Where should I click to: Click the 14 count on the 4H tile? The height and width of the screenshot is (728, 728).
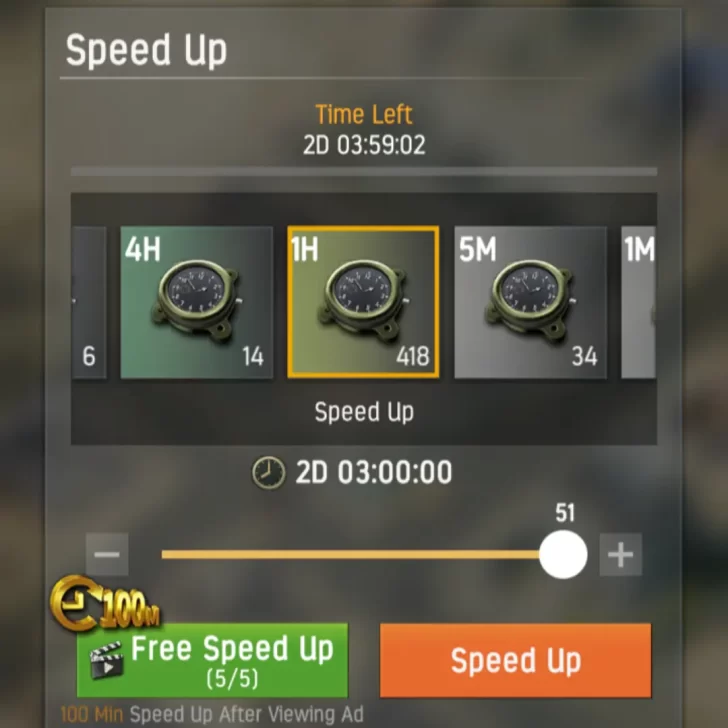click(253, 357)
